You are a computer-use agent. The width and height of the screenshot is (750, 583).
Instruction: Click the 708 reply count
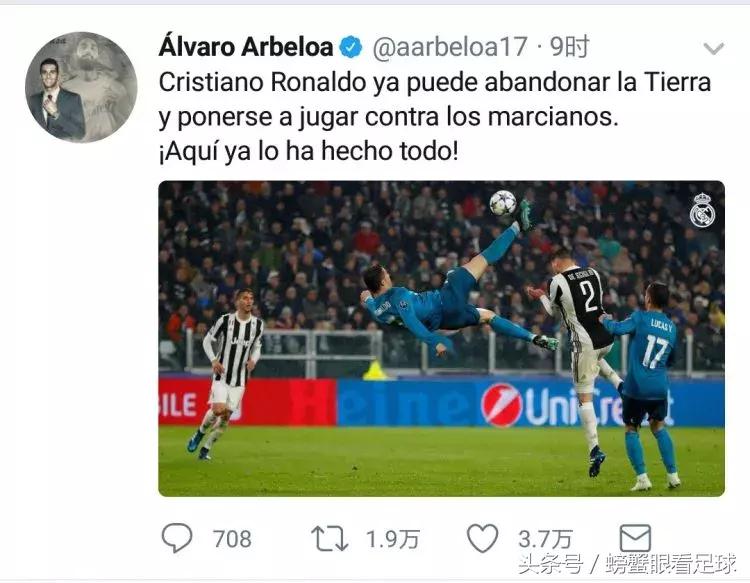click(232, 539)
